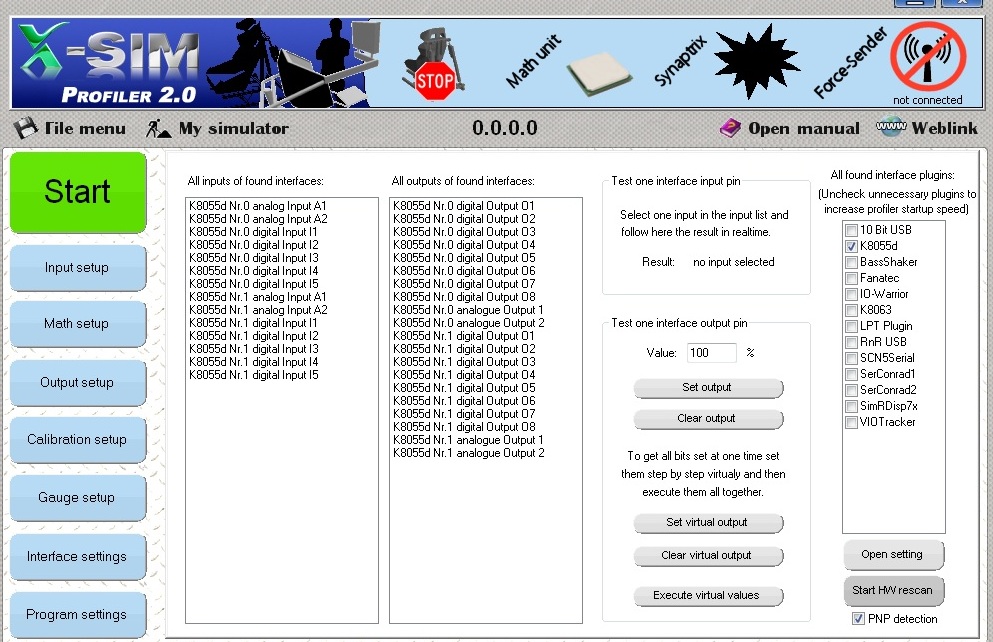
Task: Click Open manual book link
Action: coord(789,129)
